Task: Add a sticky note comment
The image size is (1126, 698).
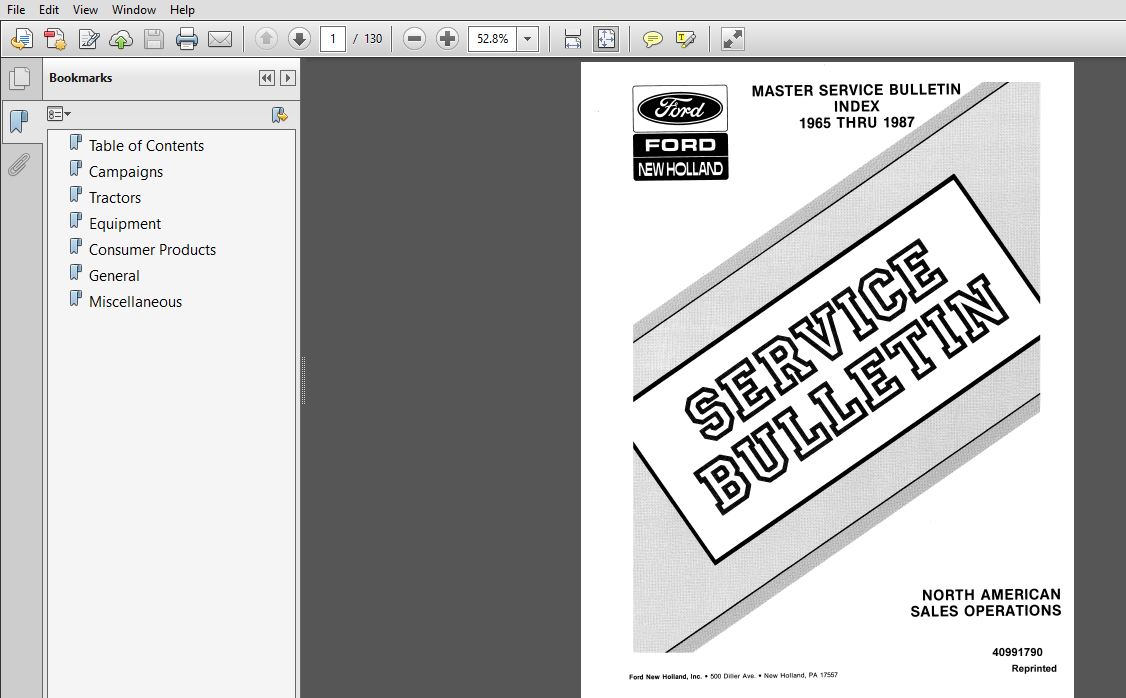Action: pyautogui.click(x=652, y=39)
